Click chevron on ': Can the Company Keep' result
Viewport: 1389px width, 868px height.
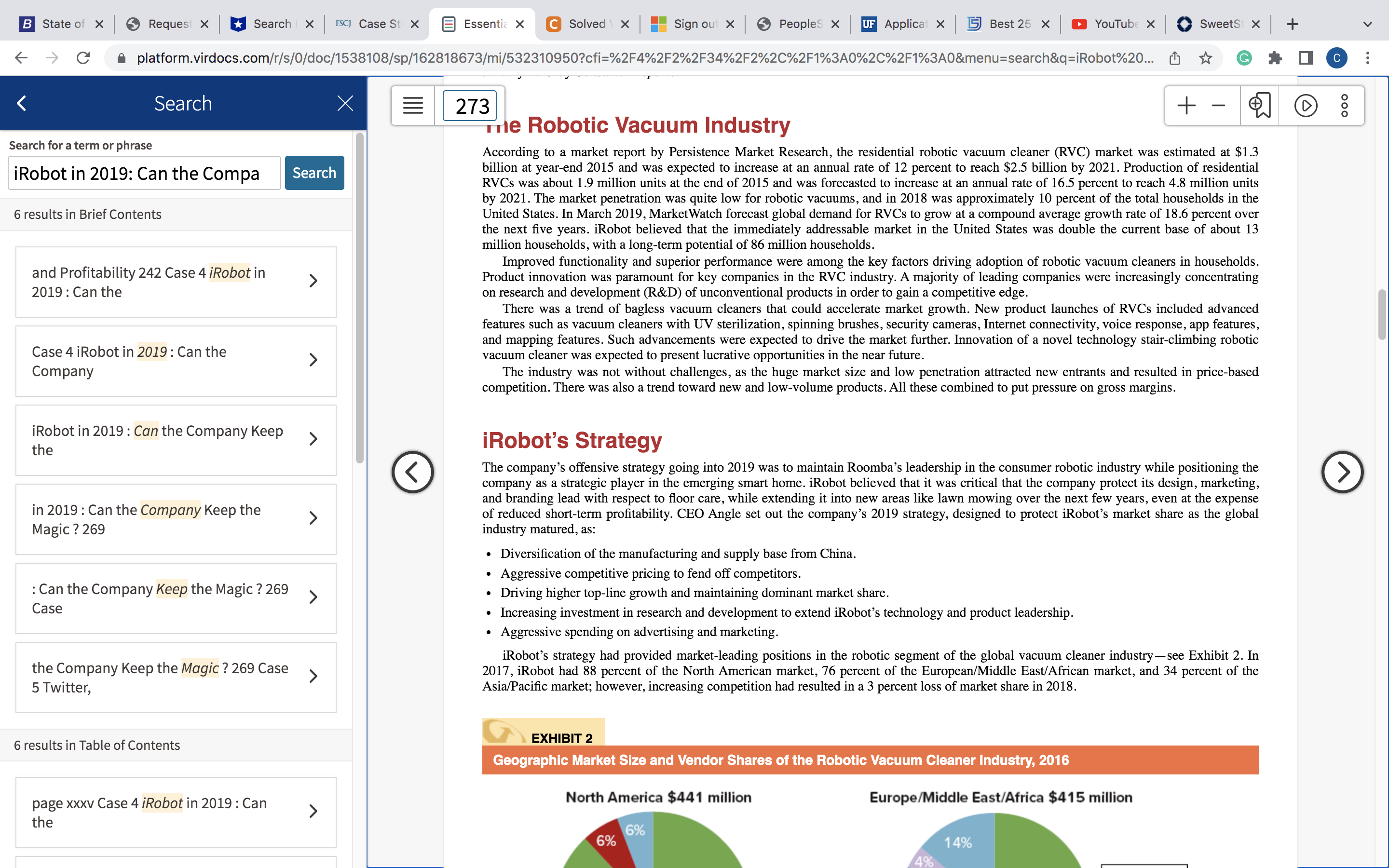click(x=313, y=597)
